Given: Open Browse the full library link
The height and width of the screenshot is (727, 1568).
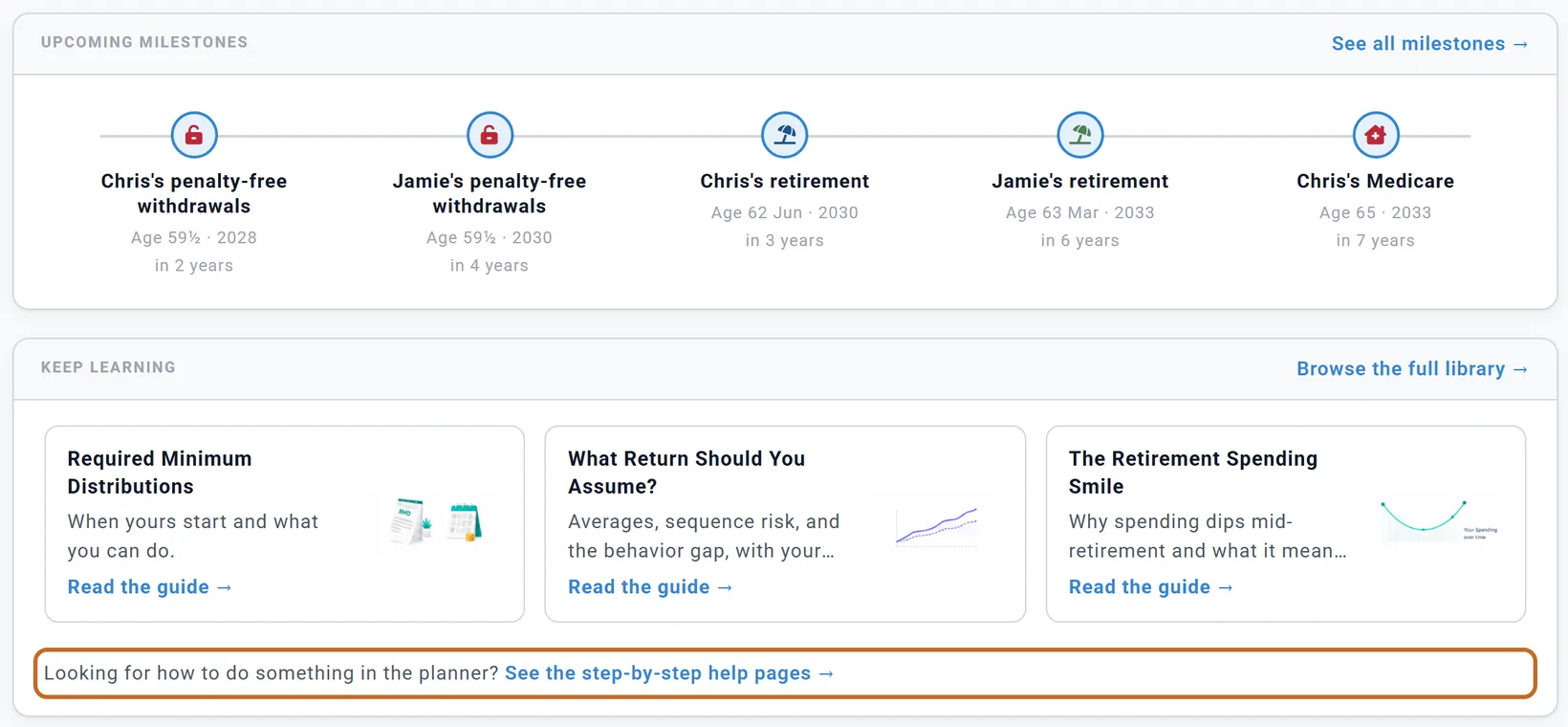Looking at the screenshot, I should 1412,369.
